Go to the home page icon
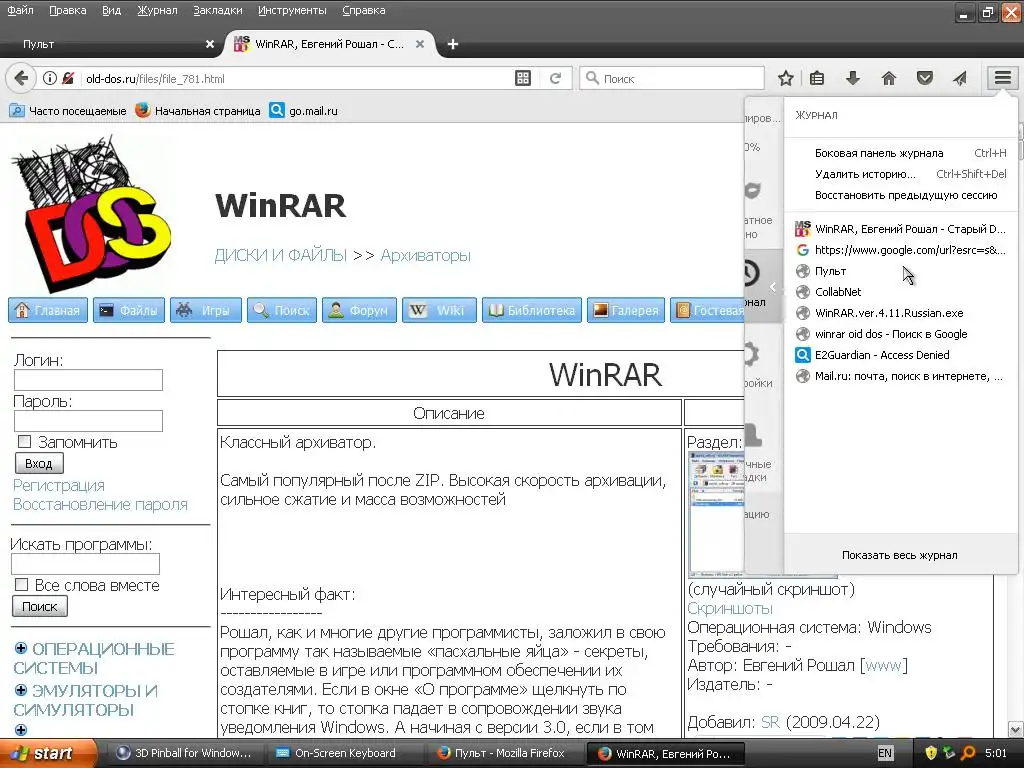The width and height of the screenshot is (1024, 768). point(888,78)
